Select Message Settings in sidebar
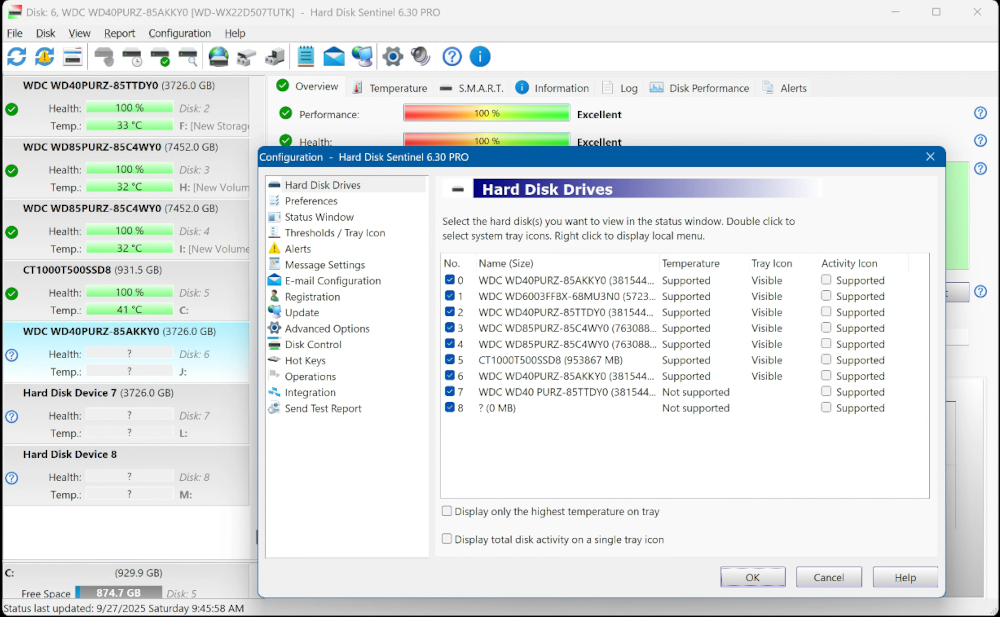Image resolution: width=1000 pixels, height=617 pixels. [x=325, y=265]
